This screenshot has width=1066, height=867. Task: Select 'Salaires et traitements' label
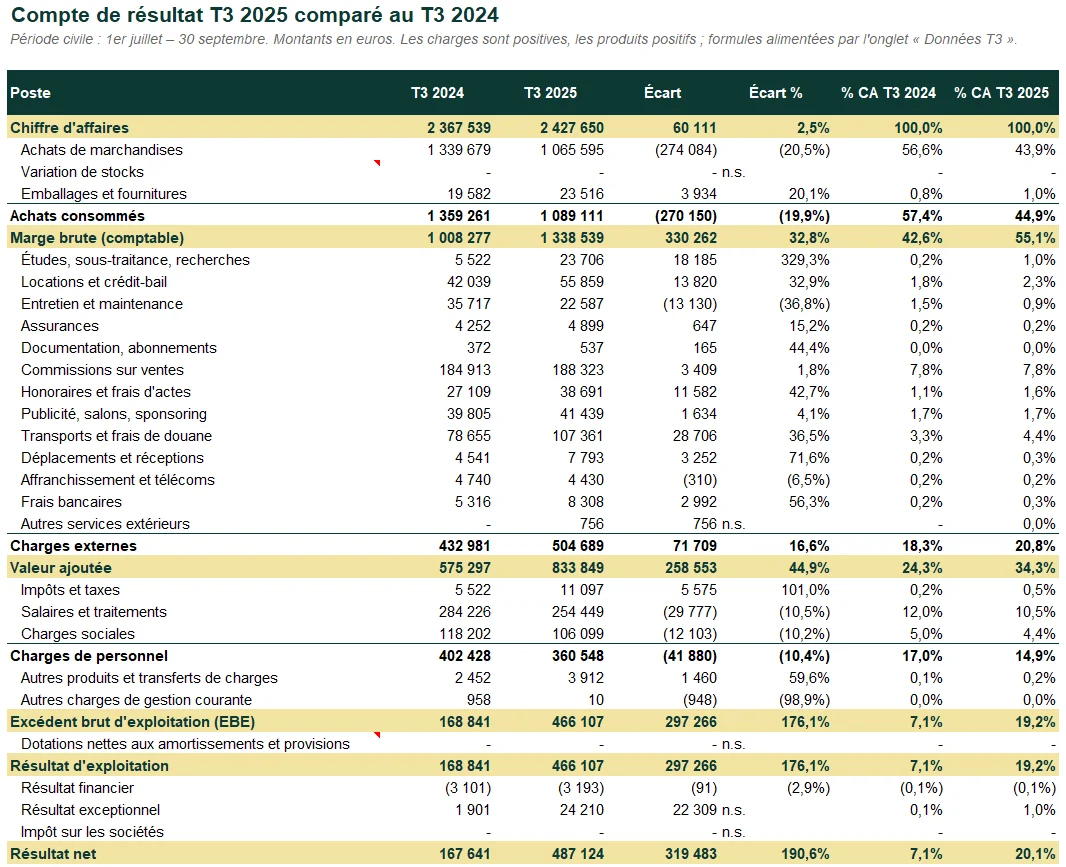coord(94,612)
